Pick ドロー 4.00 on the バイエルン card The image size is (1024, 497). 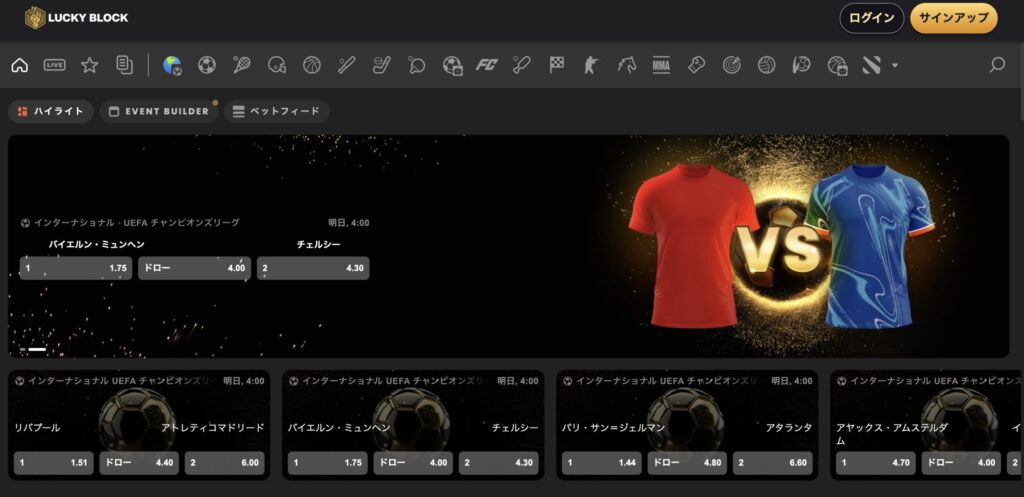pyautogui.click(x=413, y=463)
